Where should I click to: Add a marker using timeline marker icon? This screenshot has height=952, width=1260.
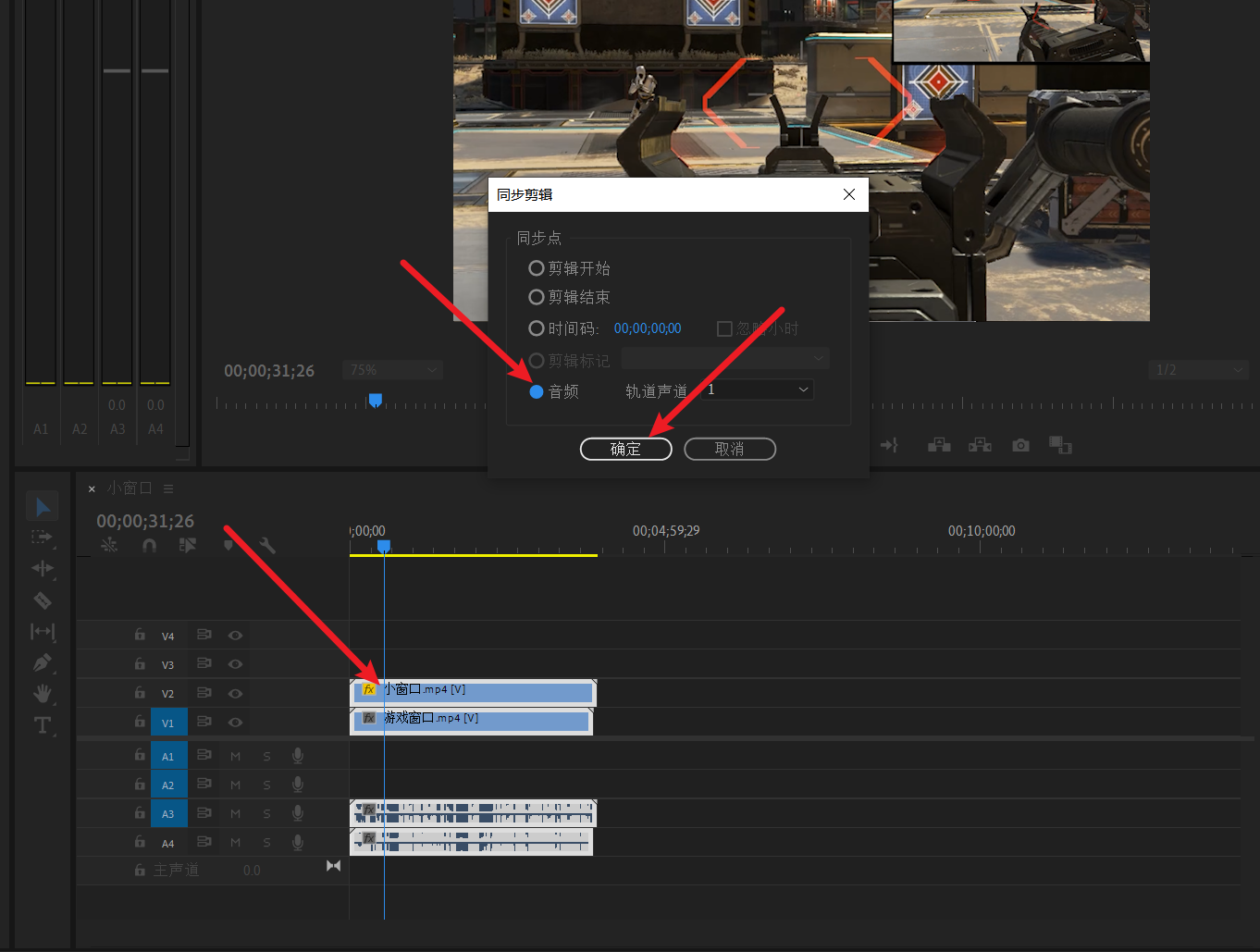229,545
